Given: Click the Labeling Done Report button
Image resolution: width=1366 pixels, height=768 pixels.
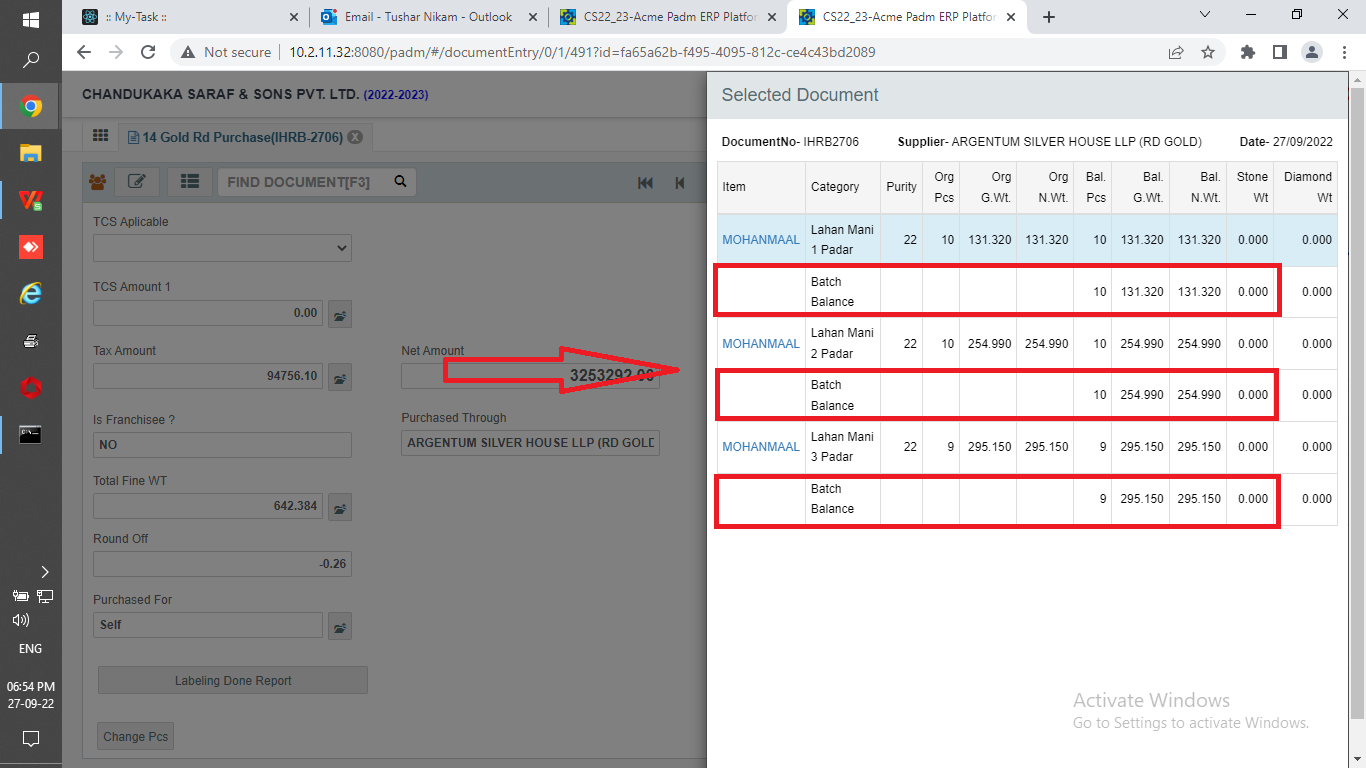Looking at the screenshot, I should pyautogui.click(x=233, y=681).
